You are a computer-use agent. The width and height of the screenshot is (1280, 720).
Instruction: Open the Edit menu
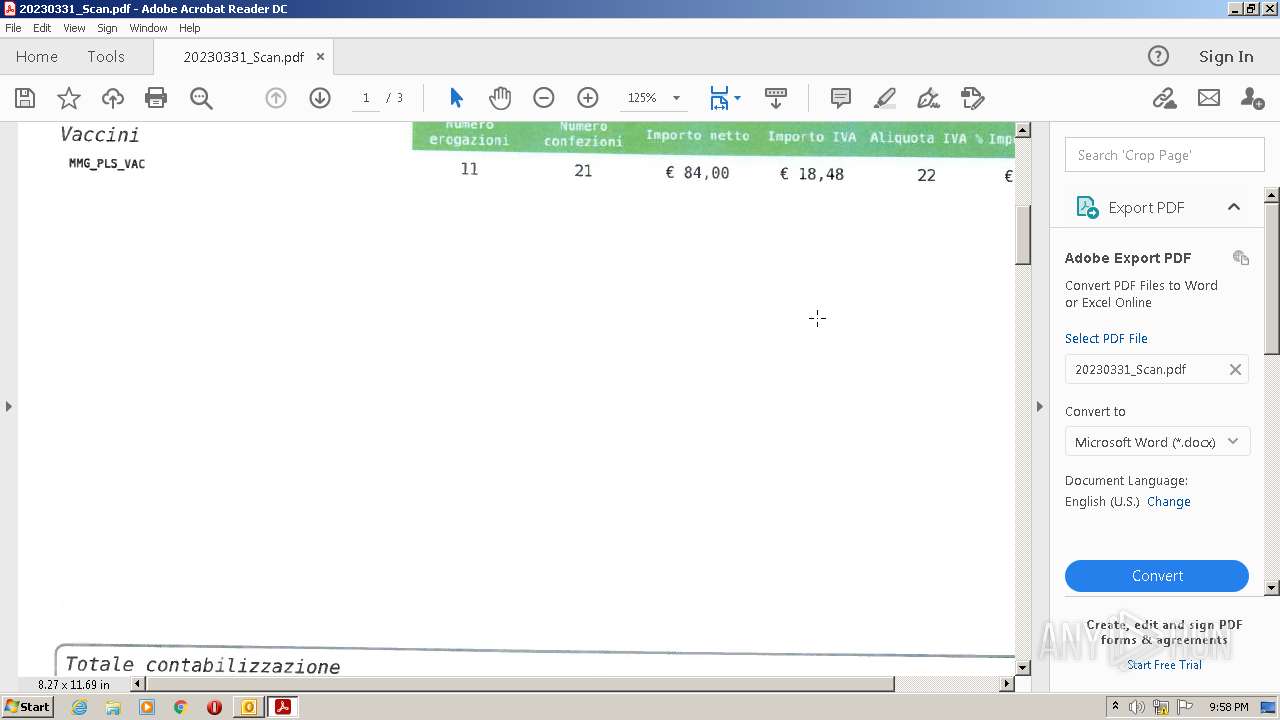(42, 28)
